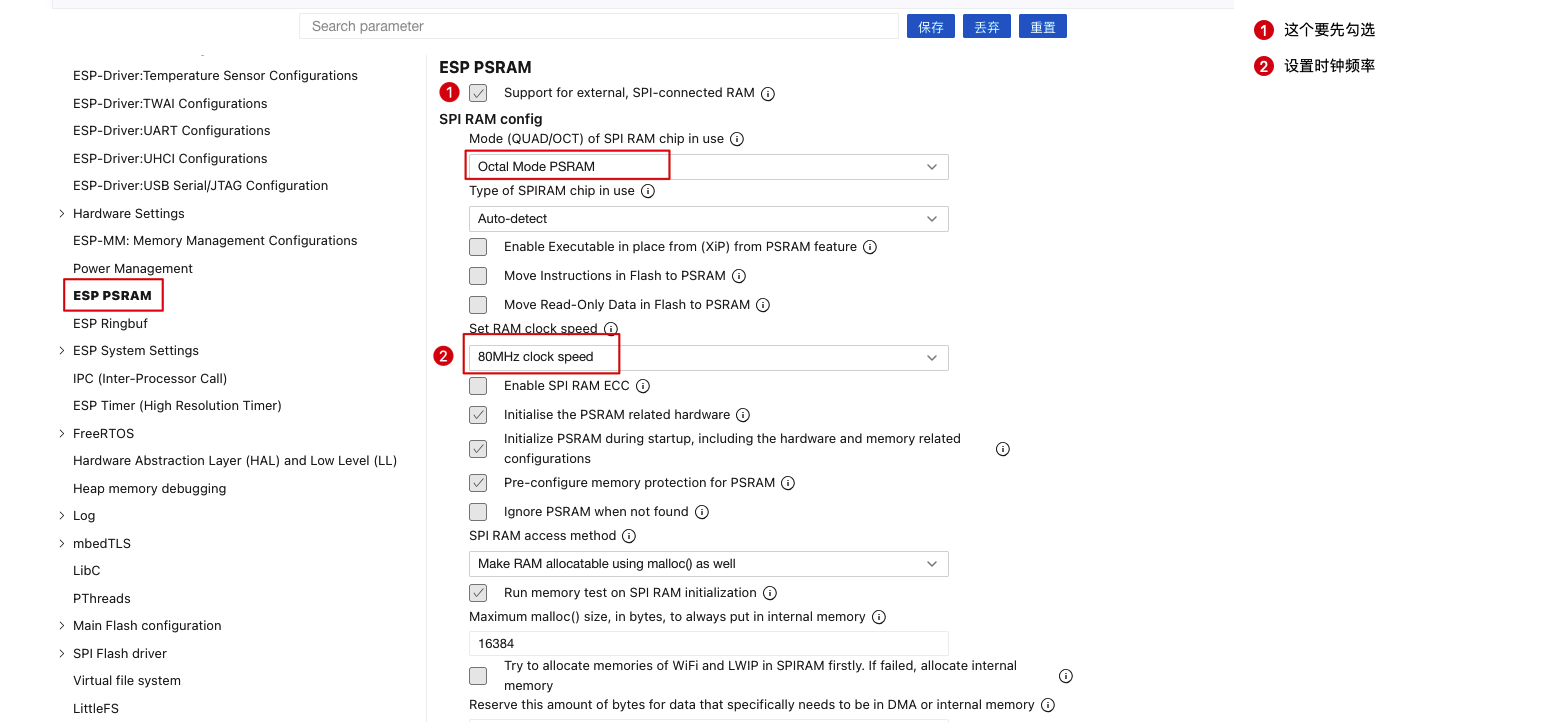Click the 重置 reset button
1554x728 pixels.
[x=1043, y=27]
